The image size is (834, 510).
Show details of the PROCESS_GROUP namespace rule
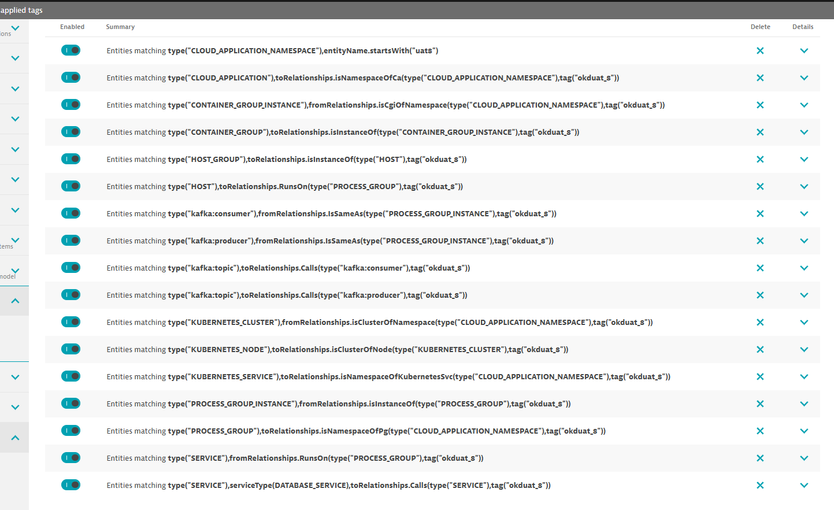(x=803, y=431)
